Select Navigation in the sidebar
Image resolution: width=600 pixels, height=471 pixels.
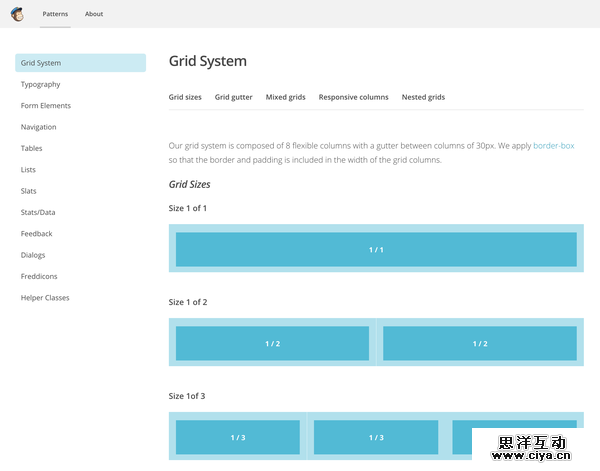(39, 127)
